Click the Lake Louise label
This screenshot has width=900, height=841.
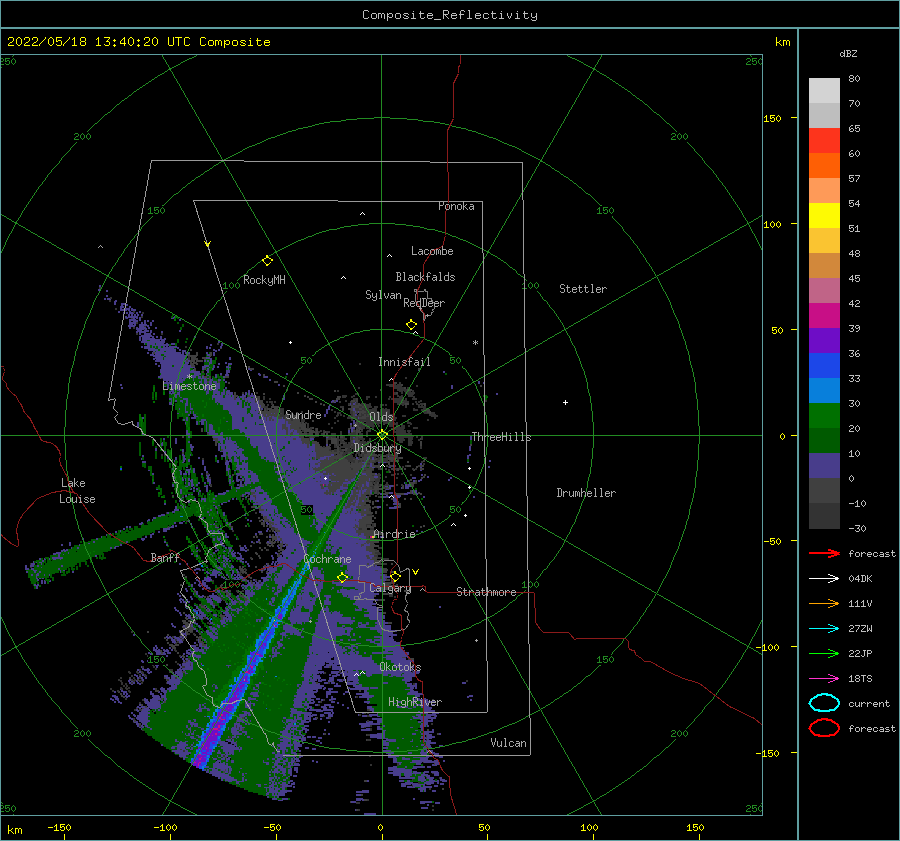[x=77, y=491]
